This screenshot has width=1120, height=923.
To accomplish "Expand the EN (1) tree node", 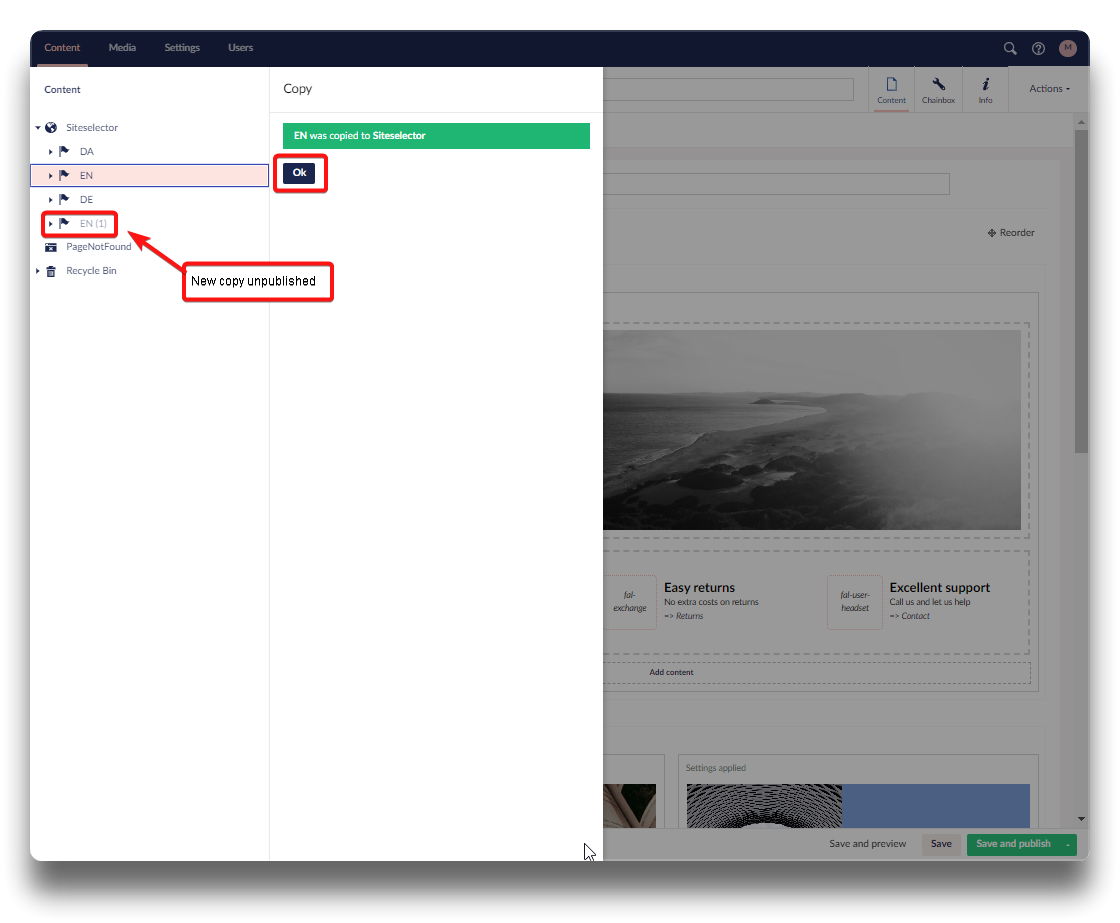I will pos(51,224).
